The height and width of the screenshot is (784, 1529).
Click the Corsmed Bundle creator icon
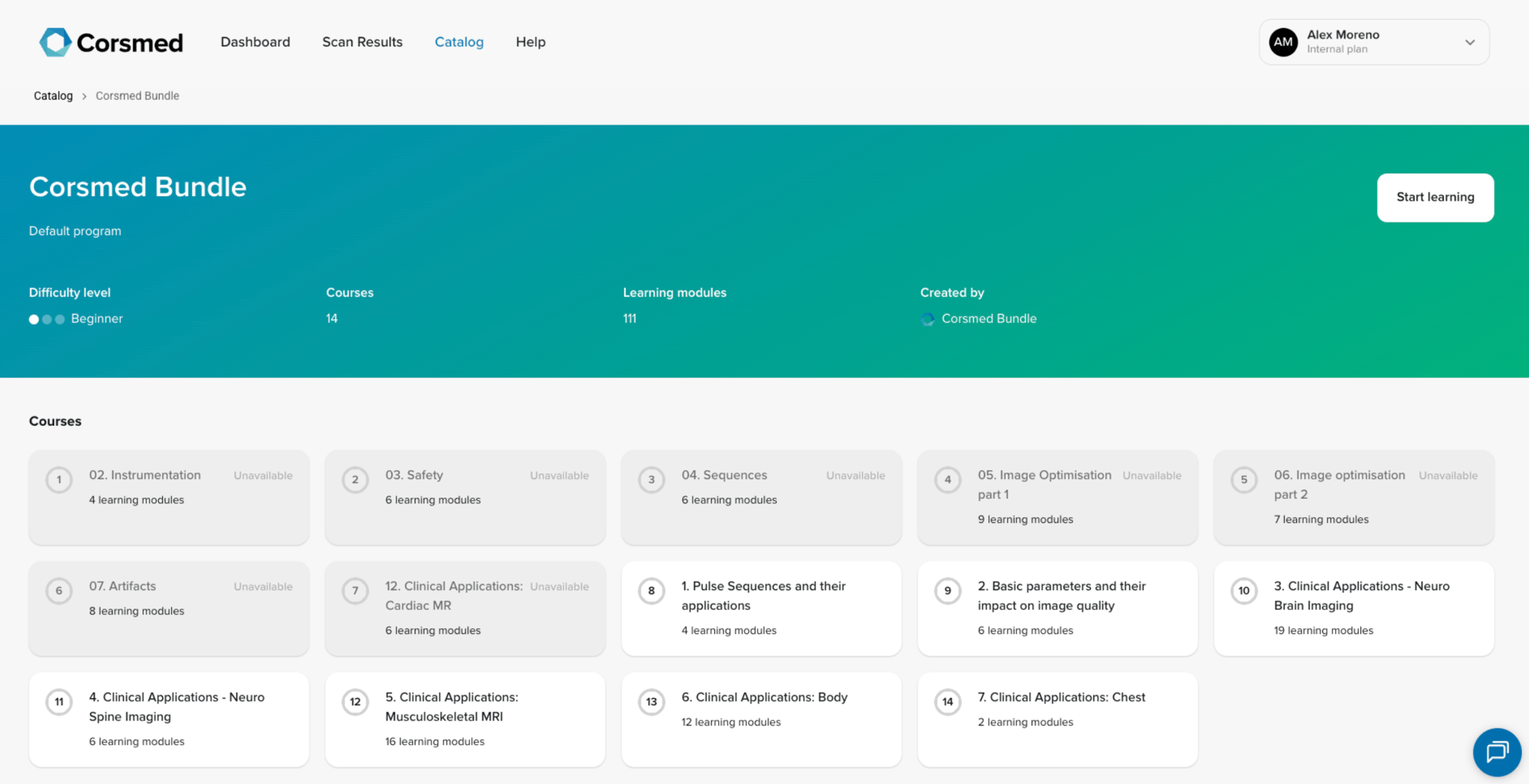(x=927, y=319)
